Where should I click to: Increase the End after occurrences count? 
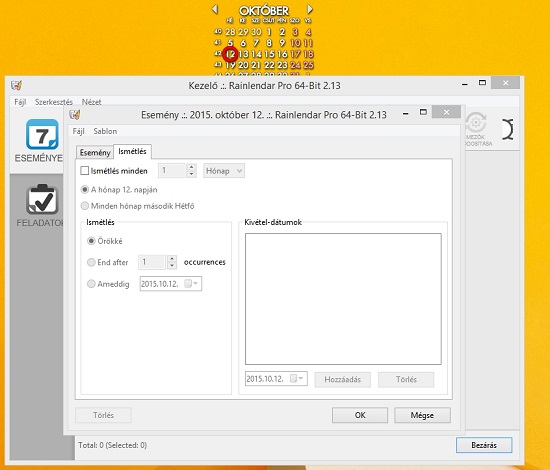click(x=172, y=259)
